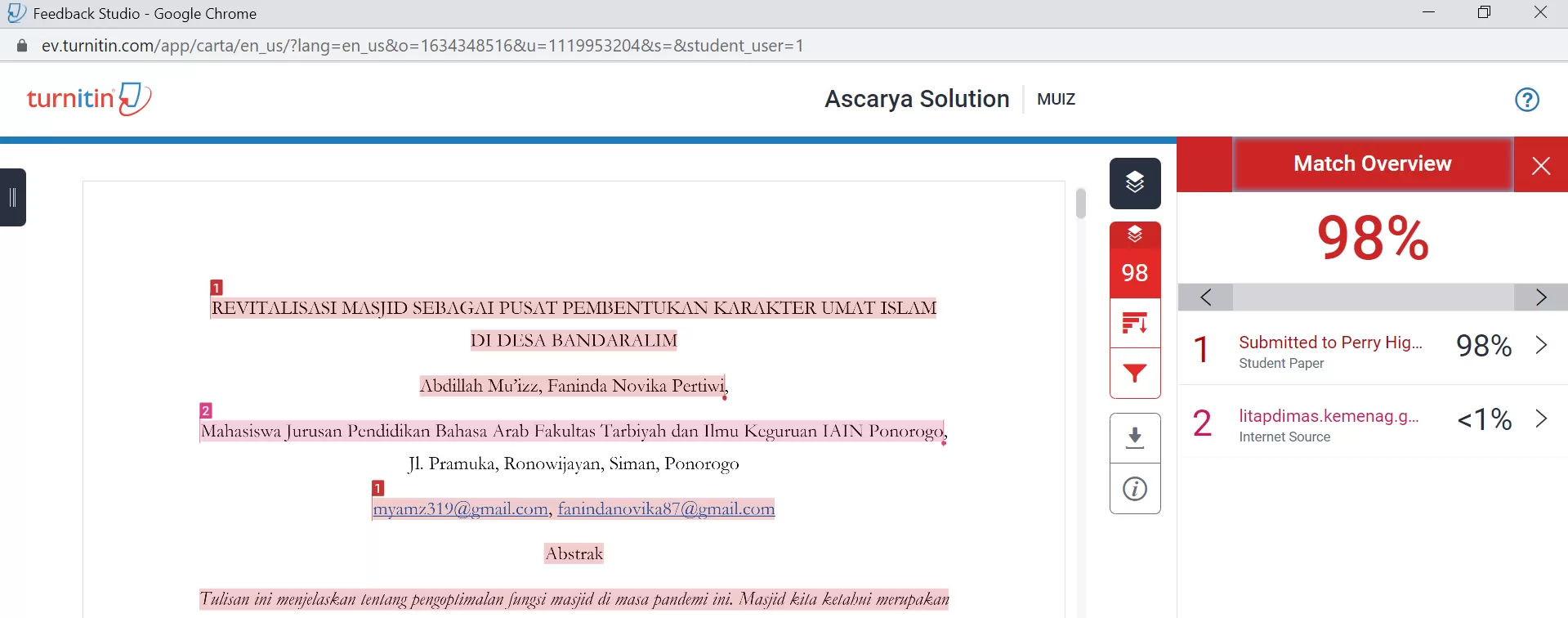The width and height of the screenshot is (1568, 618).
Task: Close the Match Overview panel
Action: click(x=1540, y=166)
